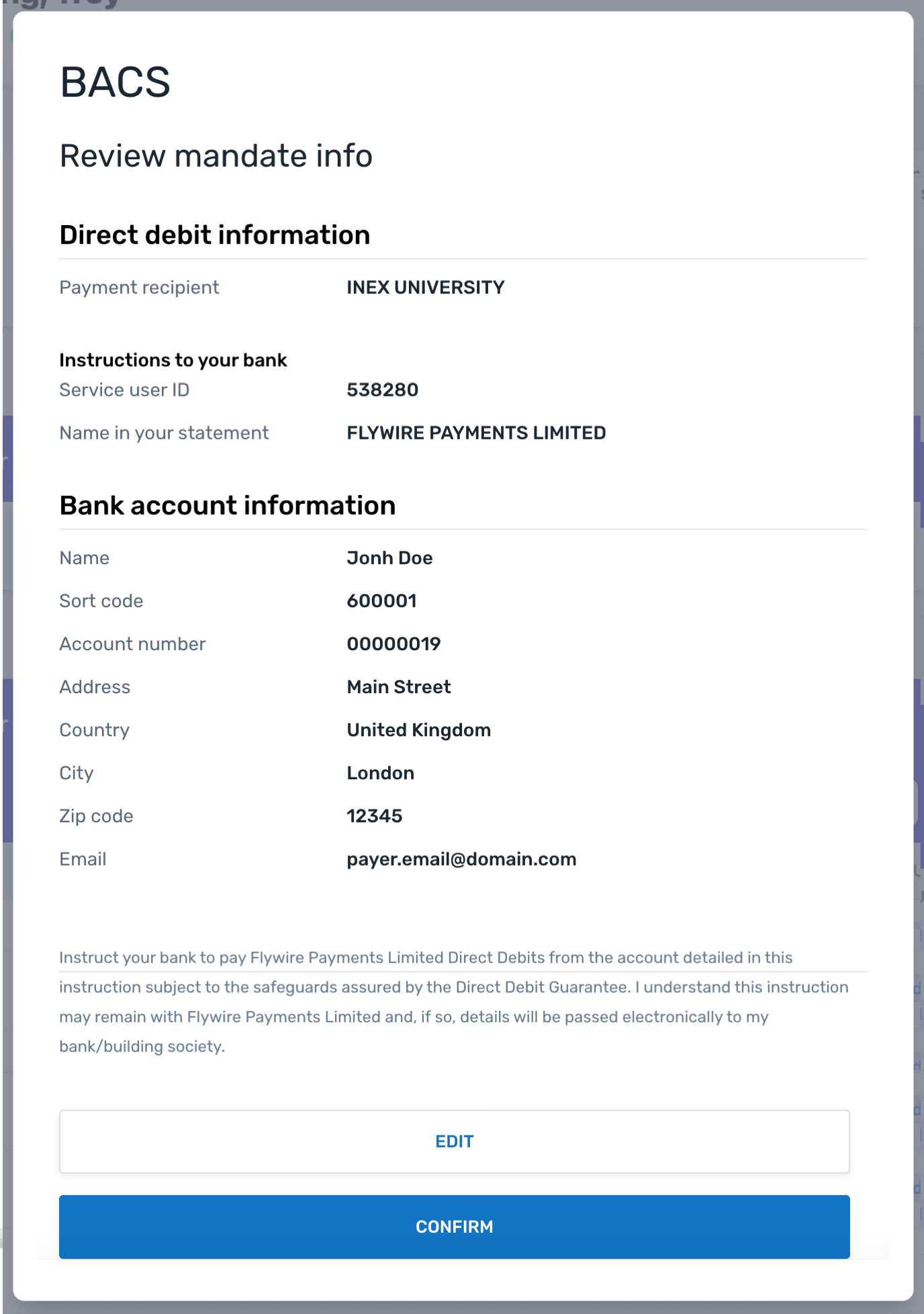Screen dimensions: 924x1314
Task: Click the BACS modal title
Action: click(x=115, y=83)
